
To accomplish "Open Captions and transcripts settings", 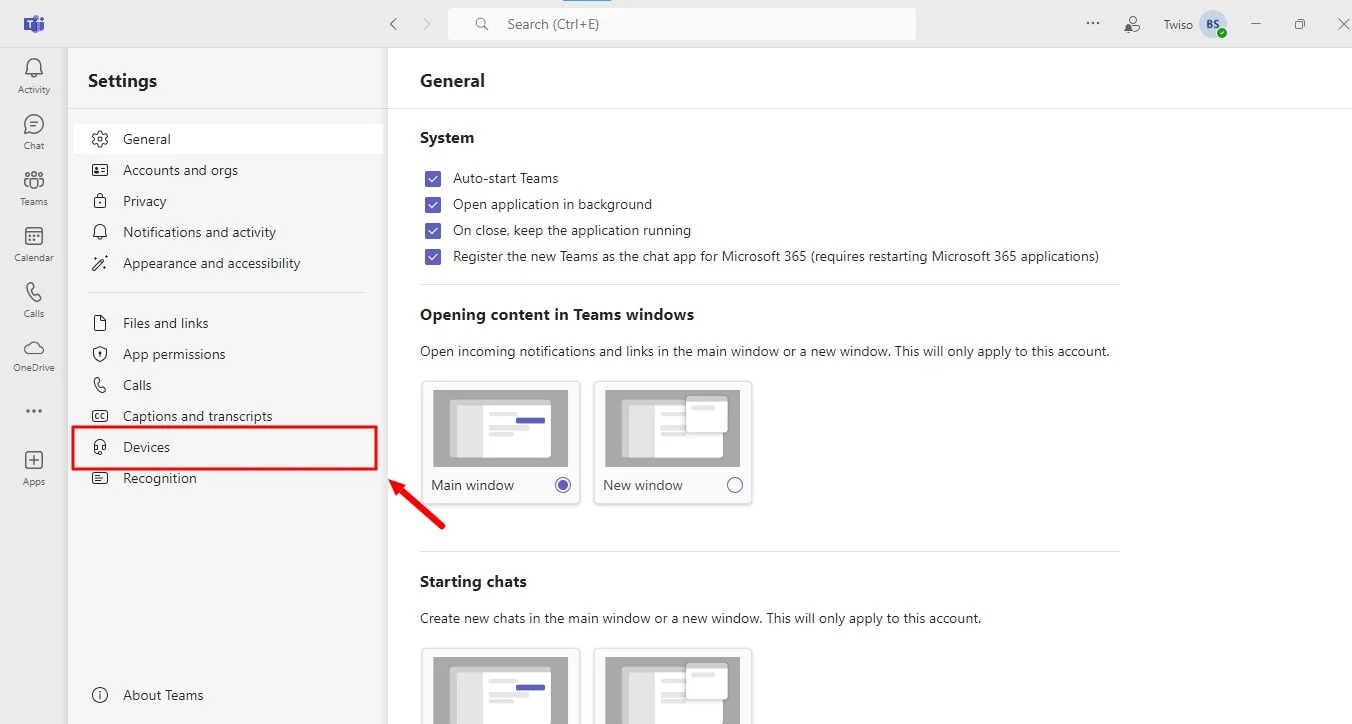I will pyautogui.click(x=228, y=416).
